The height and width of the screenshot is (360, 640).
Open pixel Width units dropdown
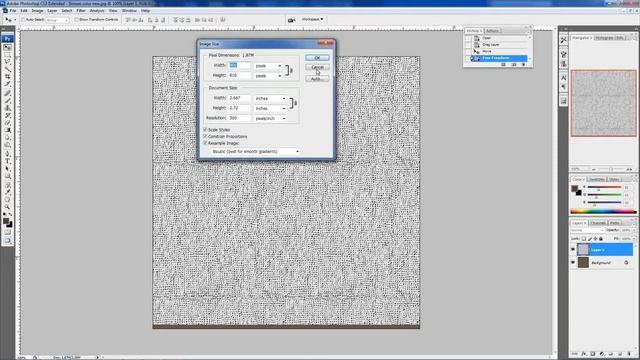click(x=268, y=66)
